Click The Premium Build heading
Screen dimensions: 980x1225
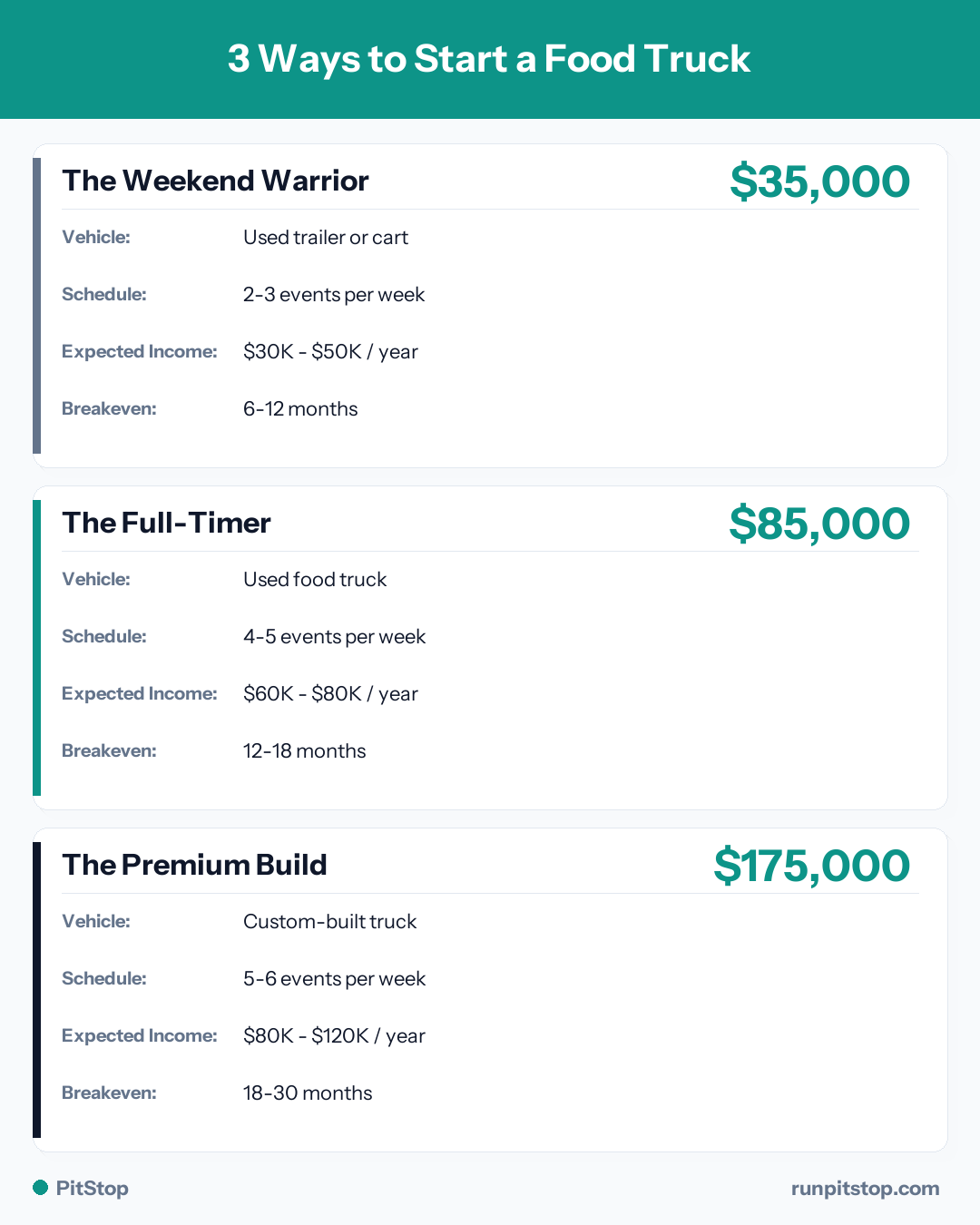(x=194, y=865)
